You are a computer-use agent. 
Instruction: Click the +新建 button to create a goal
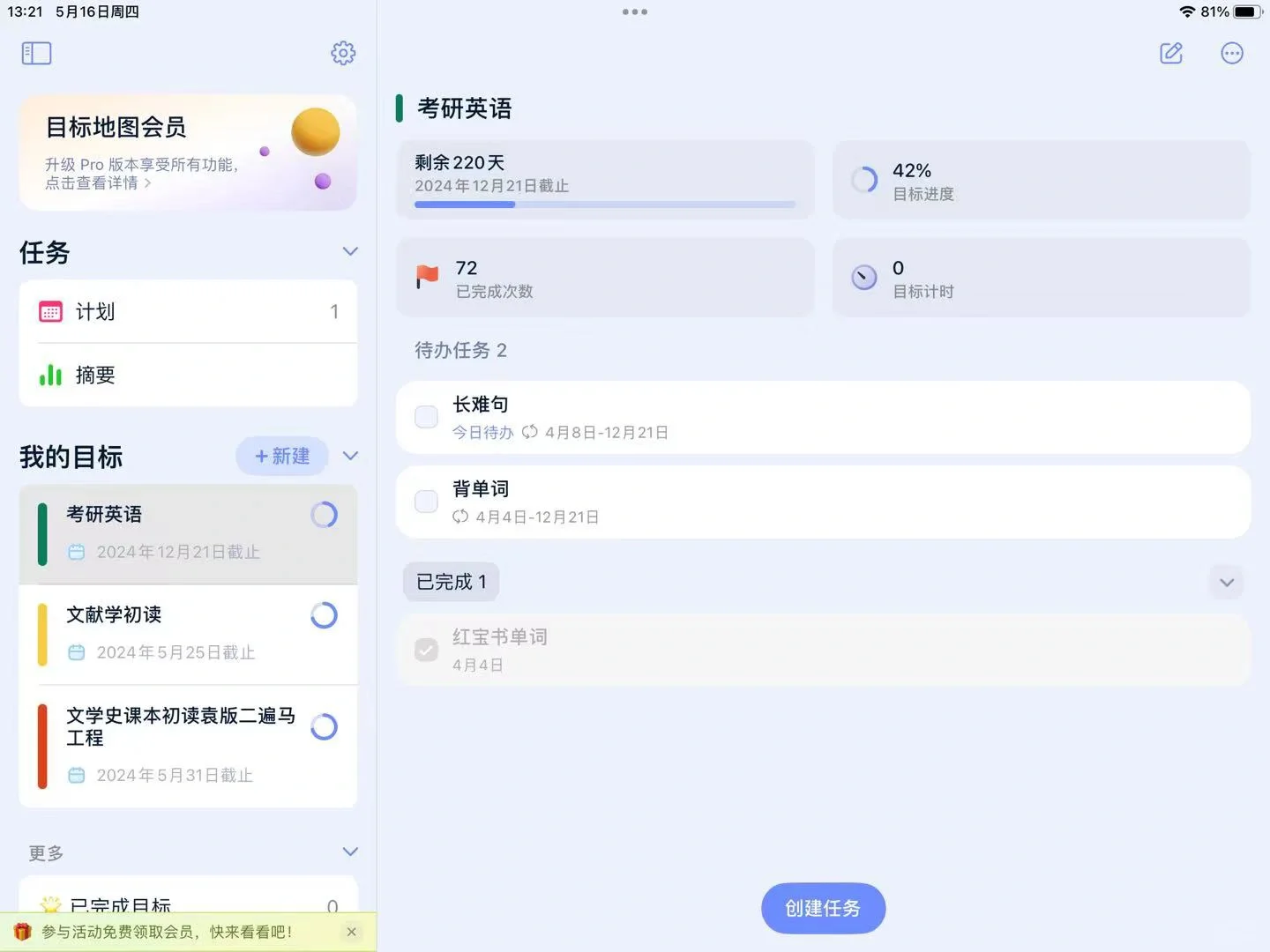click(281, 456)
